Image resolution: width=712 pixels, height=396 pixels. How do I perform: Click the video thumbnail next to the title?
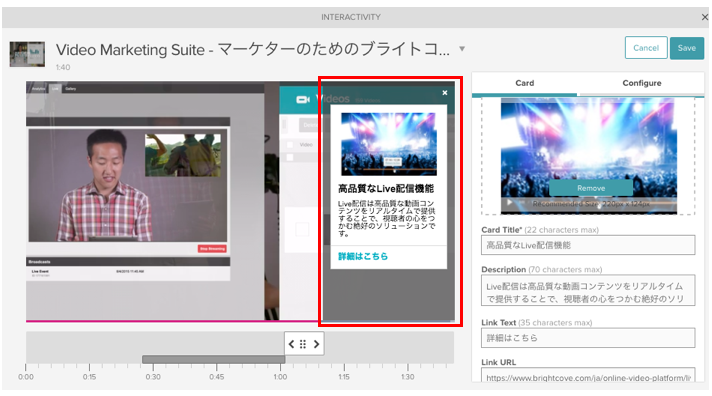[27, 54]
